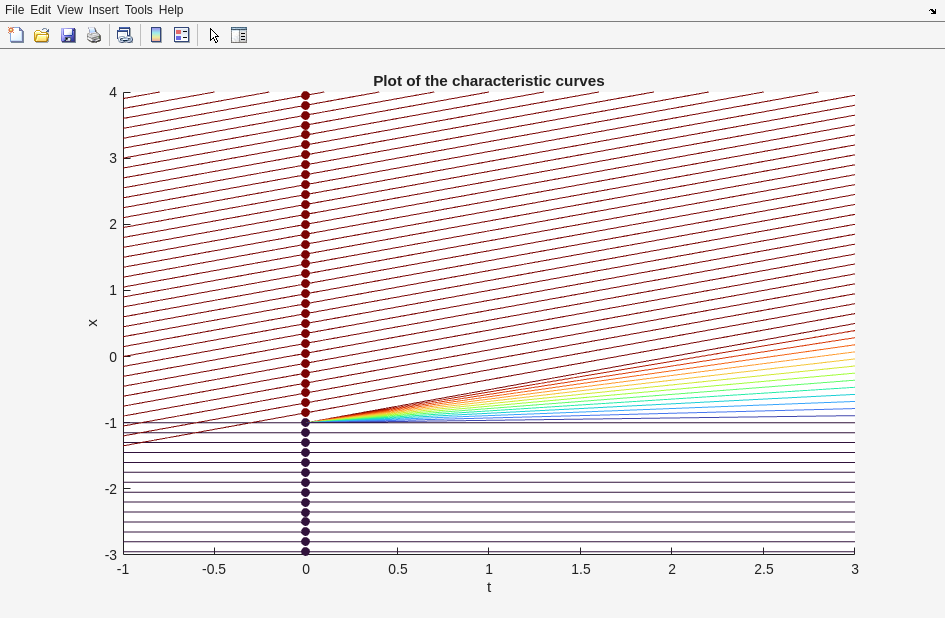Screen dimensions: 945x618
Task: Select the topmost dark red marker at t=0
Action: [306, 96]
